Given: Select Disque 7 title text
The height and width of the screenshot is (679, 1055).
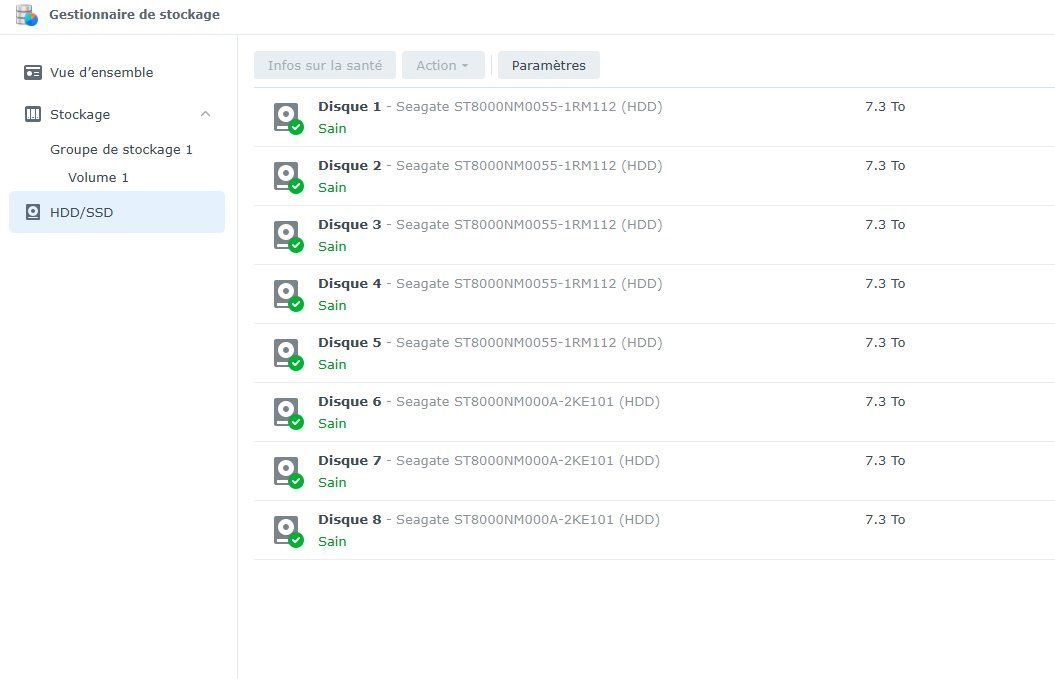Looking at the screenshot, I should coord(350,461).
